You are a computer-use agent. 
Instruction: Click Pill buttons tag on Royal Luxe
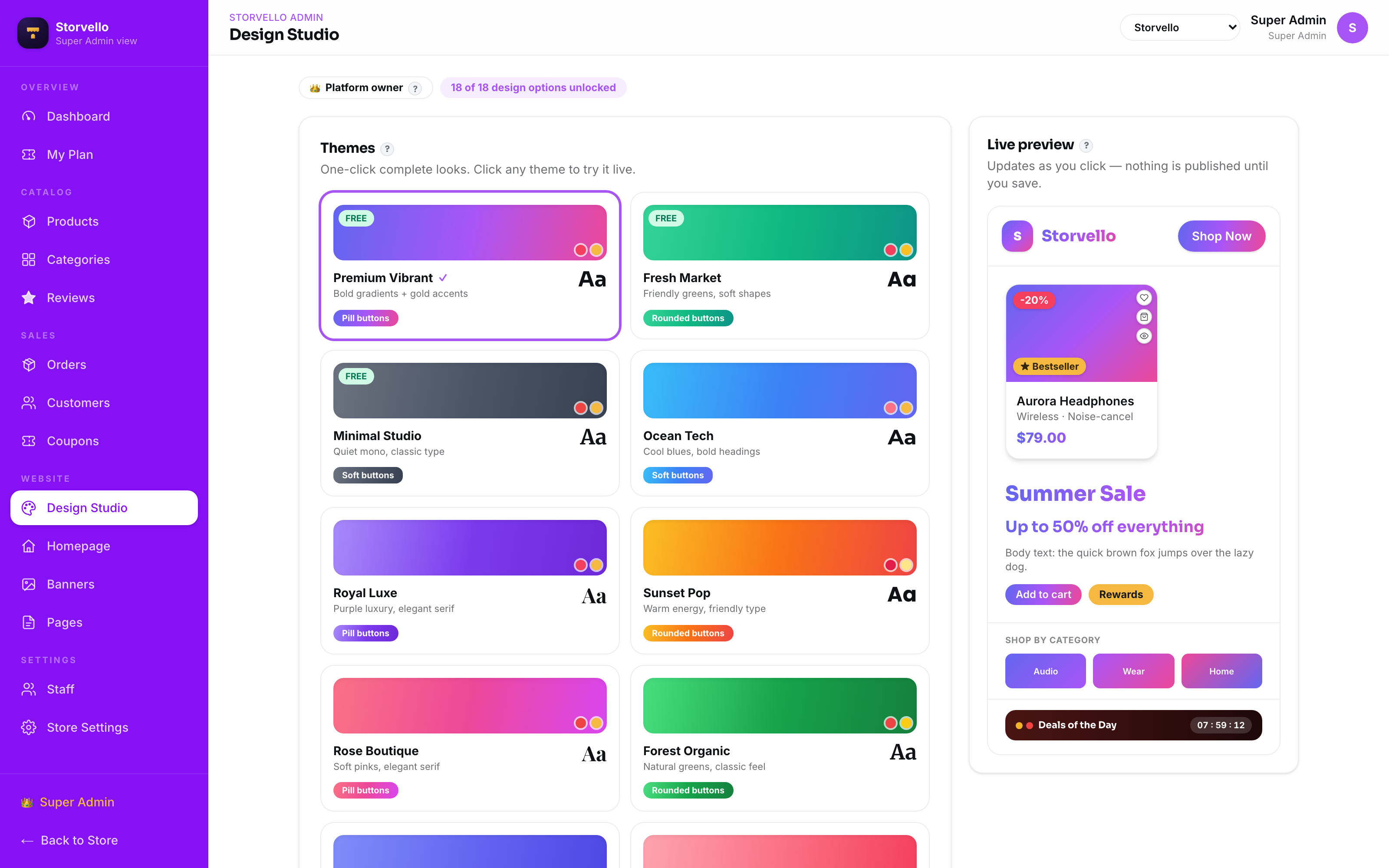click(365, 633)
